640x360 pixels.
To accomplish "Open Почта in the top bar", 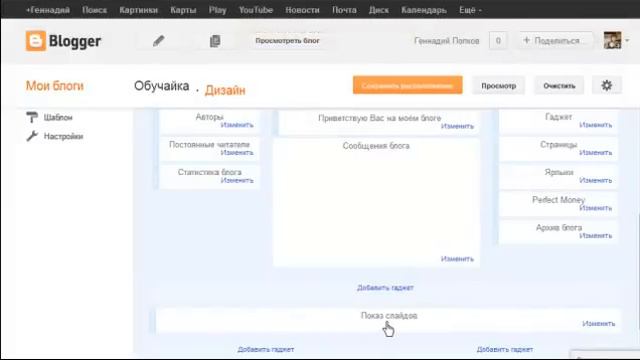I will click(x=344, y=10).
